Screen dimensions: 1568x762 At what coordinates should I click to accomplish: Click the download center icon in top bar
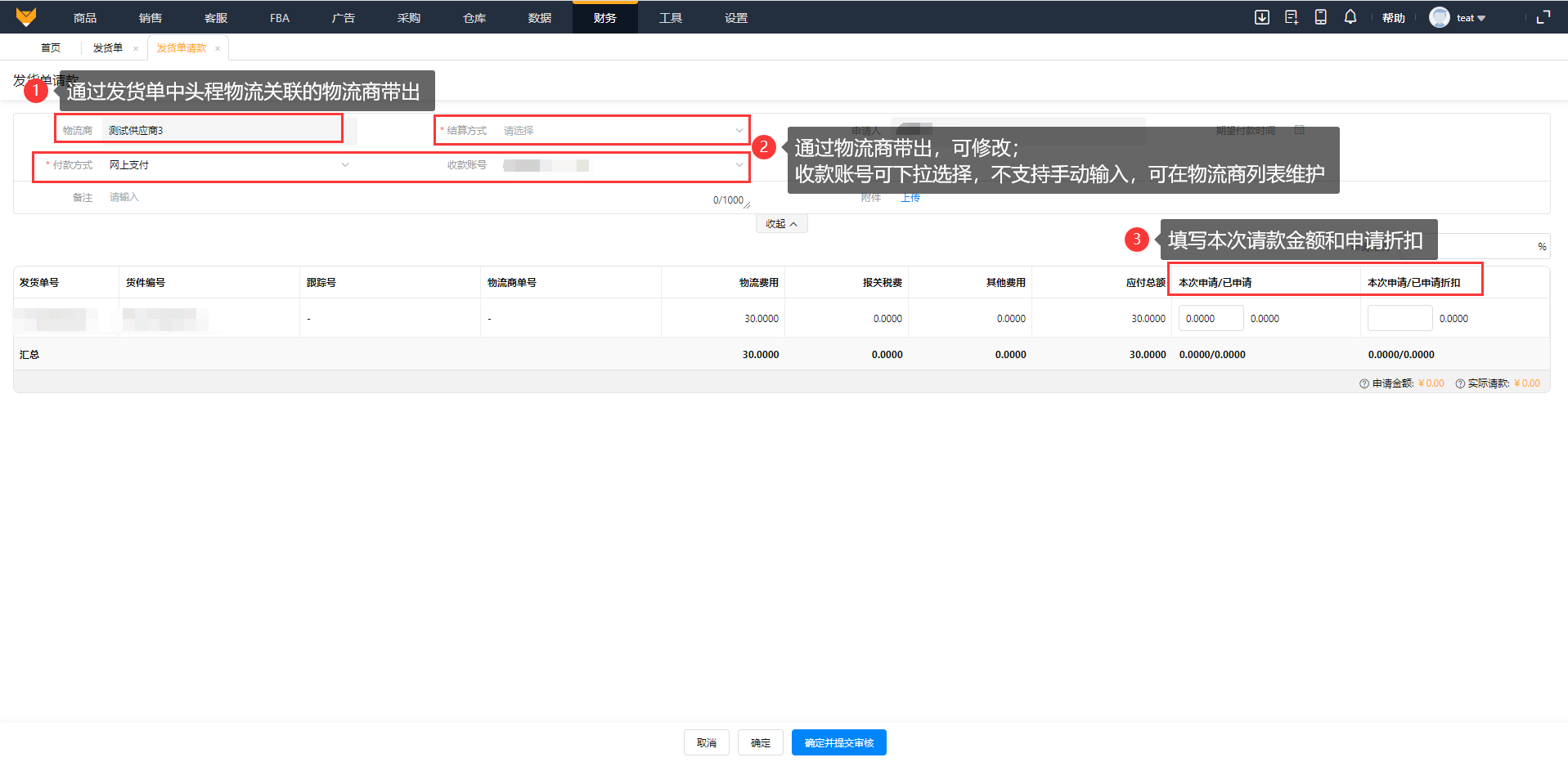[x=1262, y=17]
